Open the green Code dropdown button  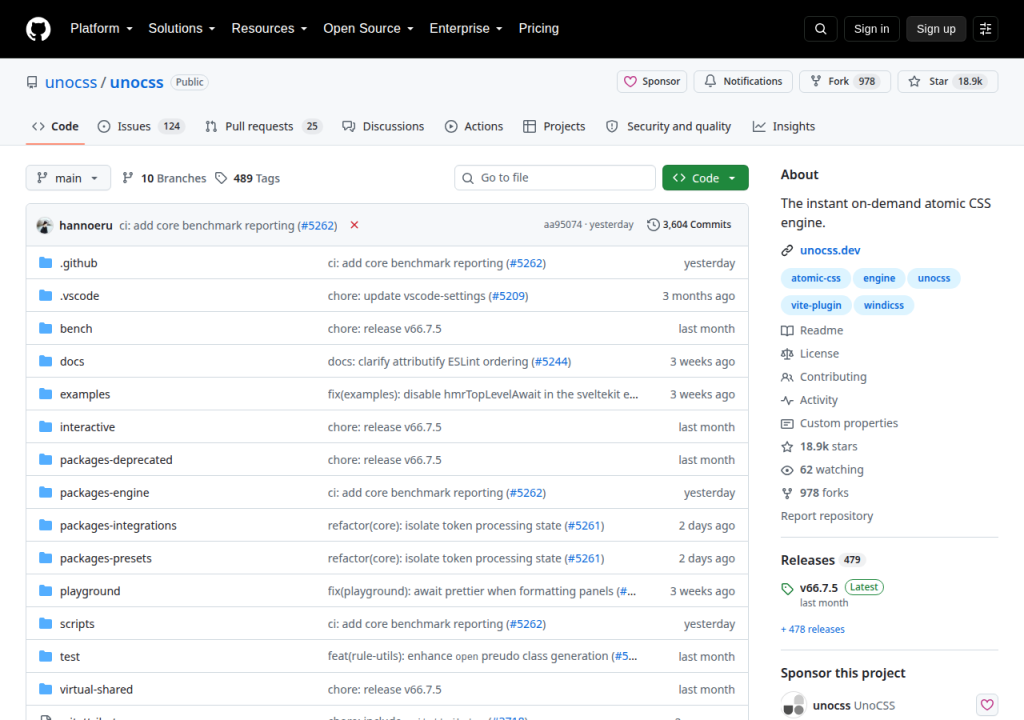point(705,178)
